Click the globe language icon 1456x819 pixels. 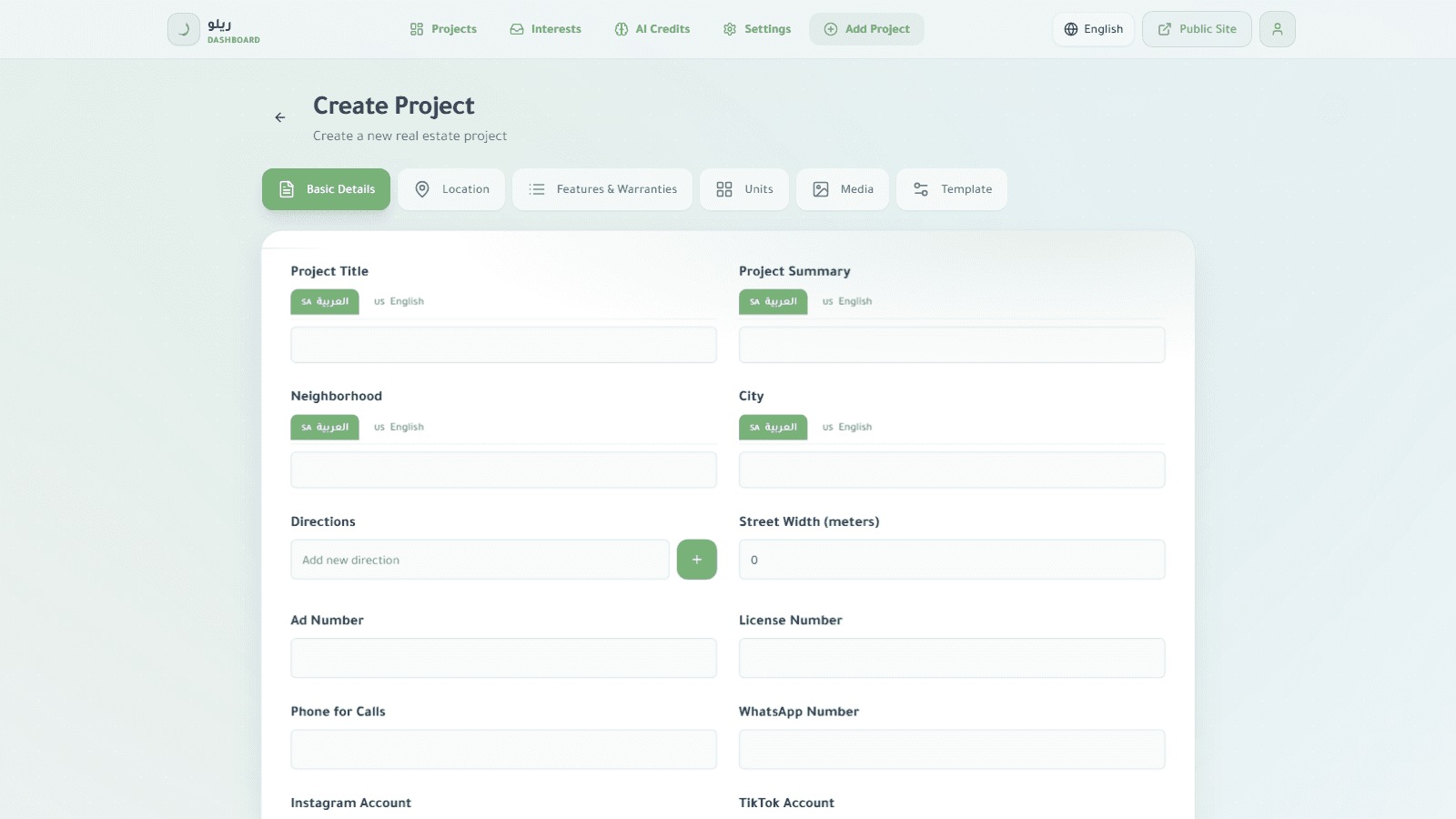click(1071, 29)
